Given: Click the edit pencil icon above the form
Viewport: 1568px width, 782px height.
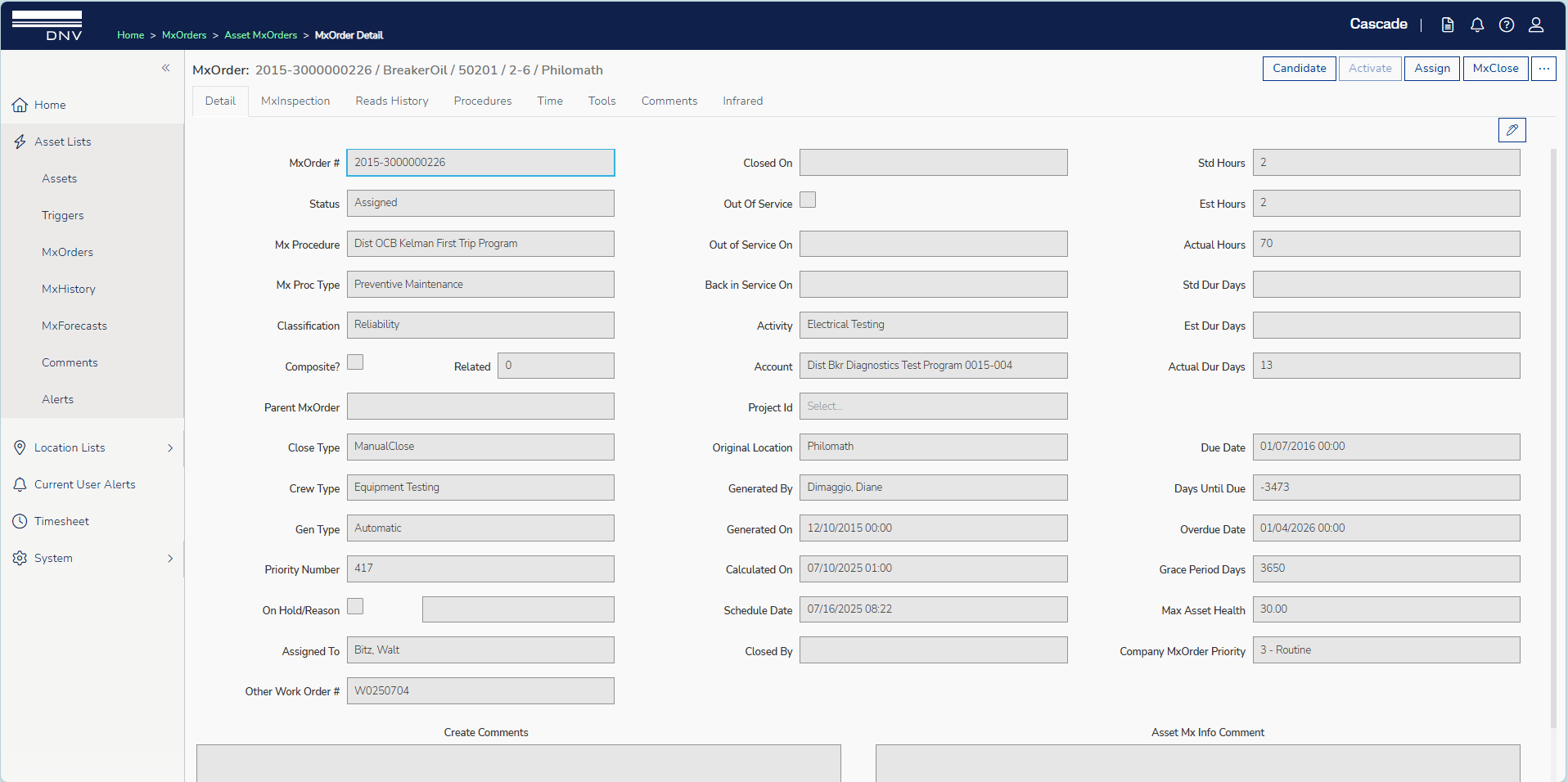Looking at the screenshot, I should pos(1512,129).
